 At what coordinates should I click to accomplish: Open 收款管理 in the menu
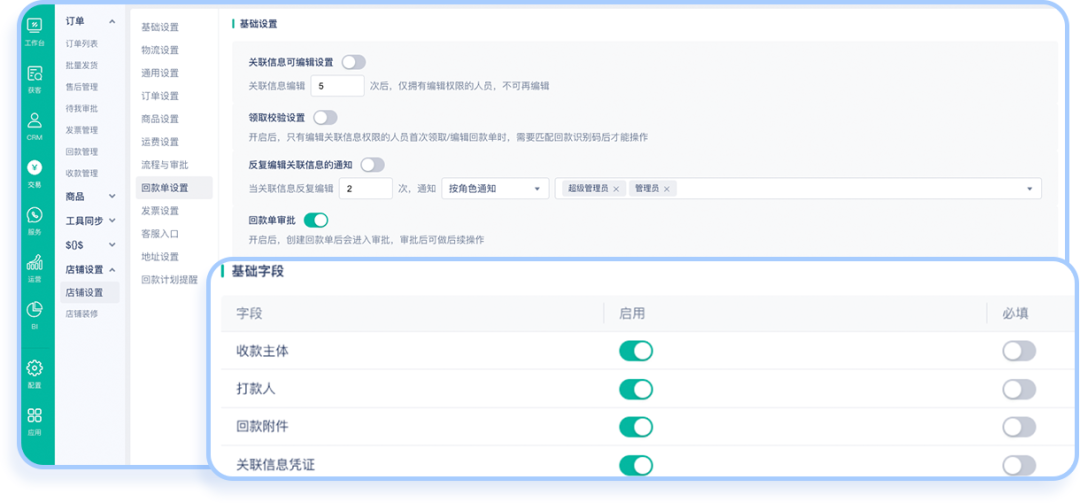pyautogui.click(x=81, y=173)
